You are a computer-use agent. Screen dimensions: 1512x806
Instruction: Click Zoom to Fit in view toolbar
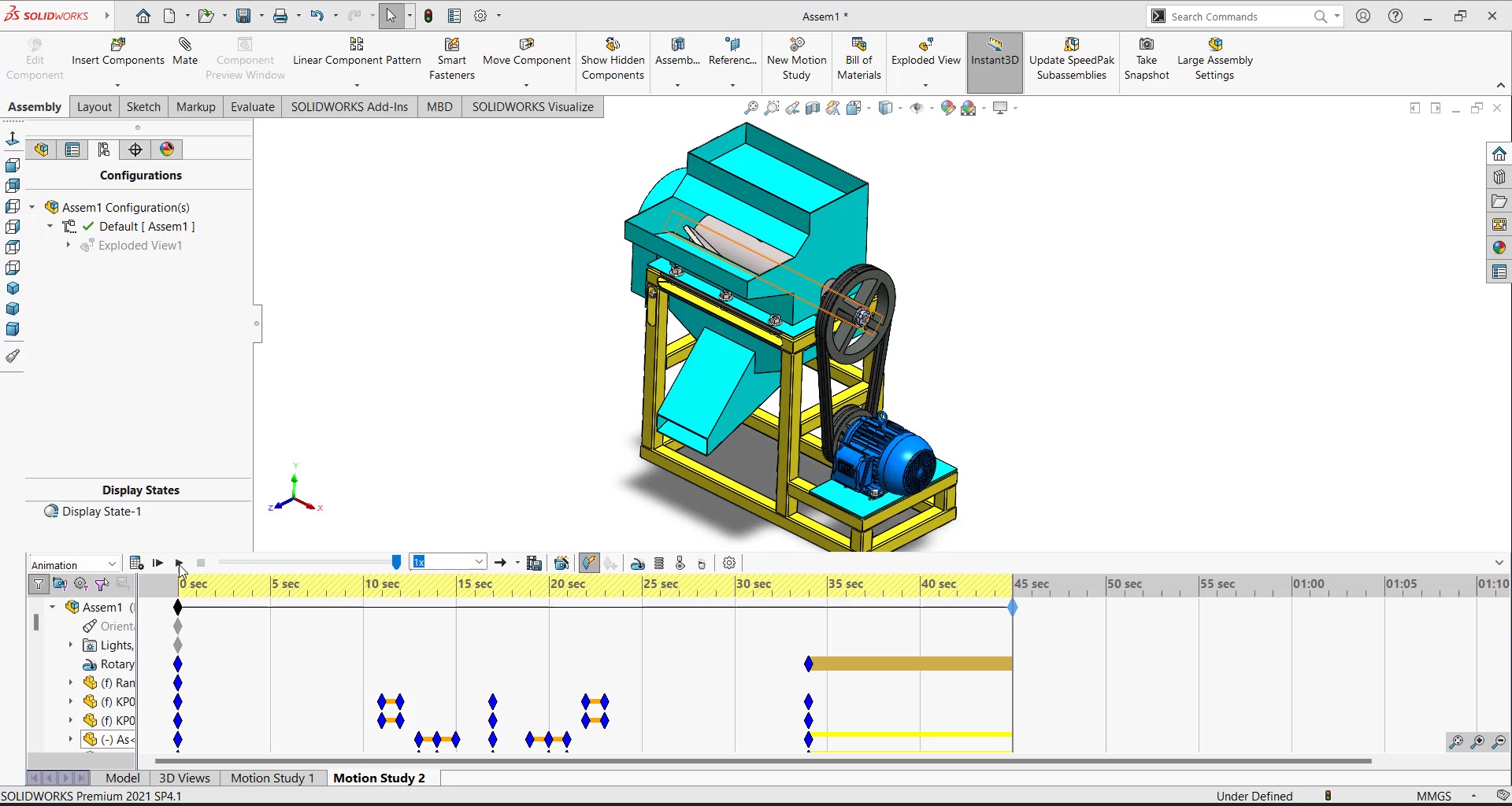pos(751,108)
